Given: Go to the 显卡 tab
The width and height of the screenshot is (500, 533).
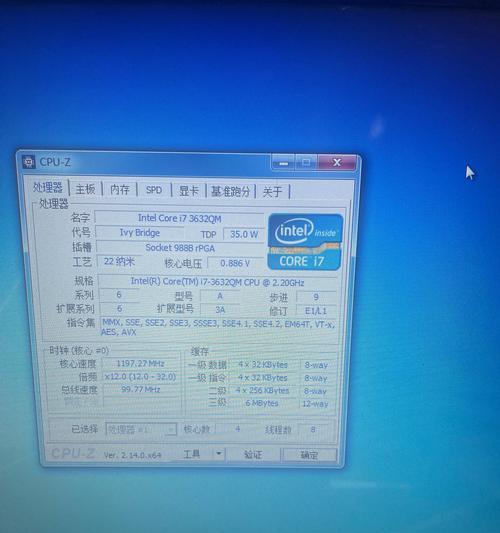Looking at the screenshot, I should (x=189, y=190).
